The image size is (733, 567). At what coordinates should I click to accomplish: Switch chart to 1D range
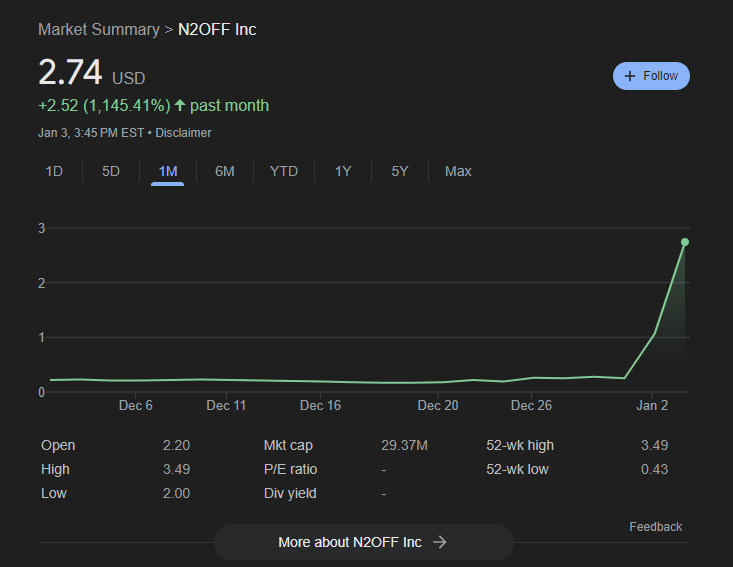54,171
